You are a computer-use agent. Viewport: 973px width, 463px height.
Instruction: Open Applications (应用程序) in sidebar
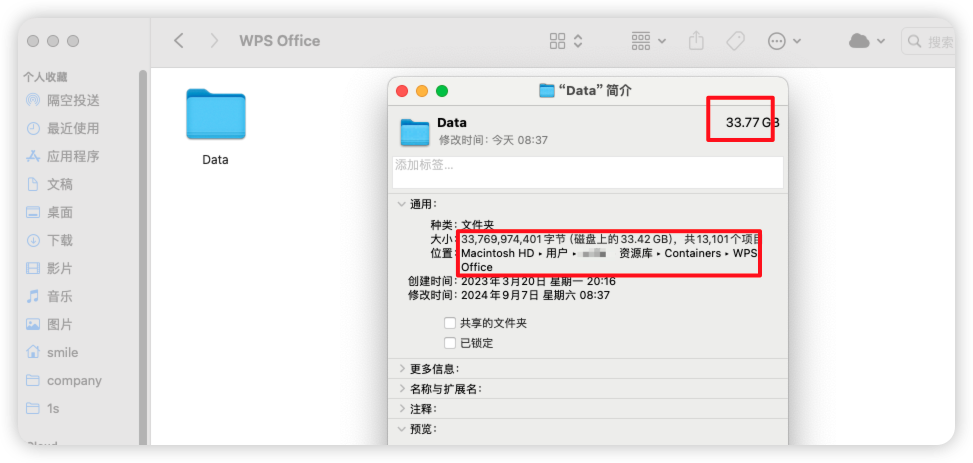pos(62,156)
